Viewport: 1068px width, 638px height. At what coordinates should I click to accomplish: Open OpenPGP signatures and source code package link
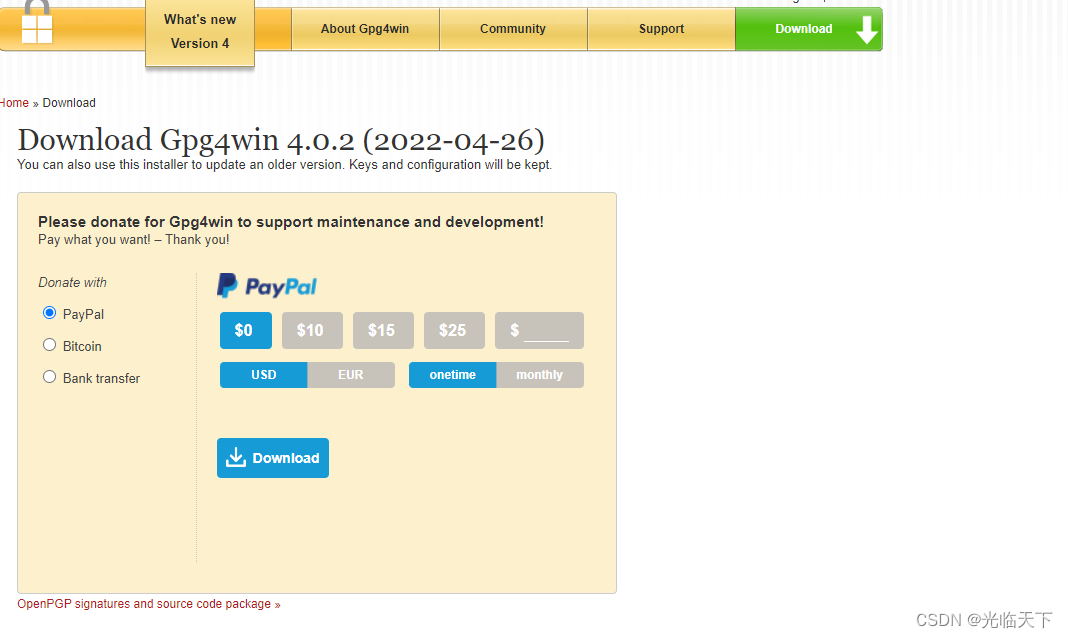(148, 604)
